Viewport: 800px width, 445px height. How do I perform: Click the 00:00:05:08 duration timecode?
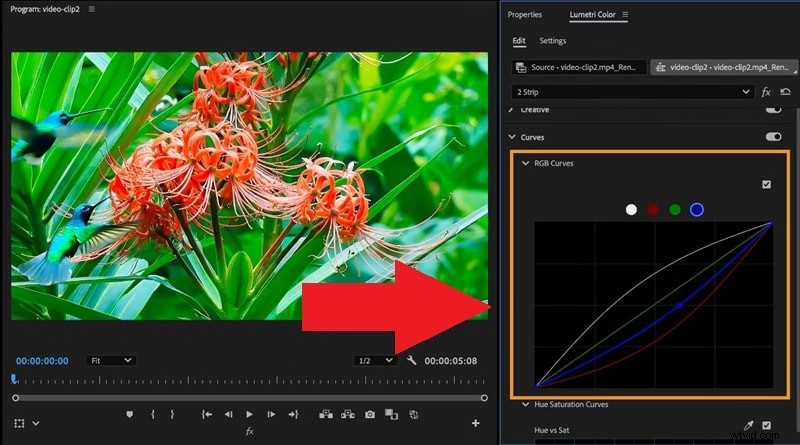(451, 361)
